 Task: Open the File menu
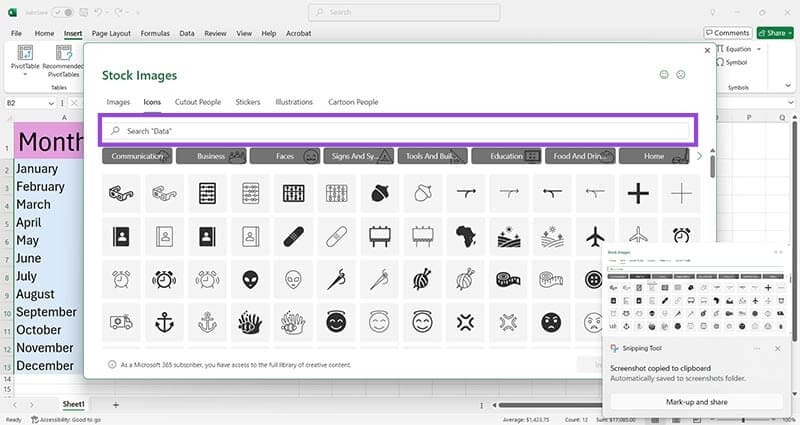click(x=16, y=33)
